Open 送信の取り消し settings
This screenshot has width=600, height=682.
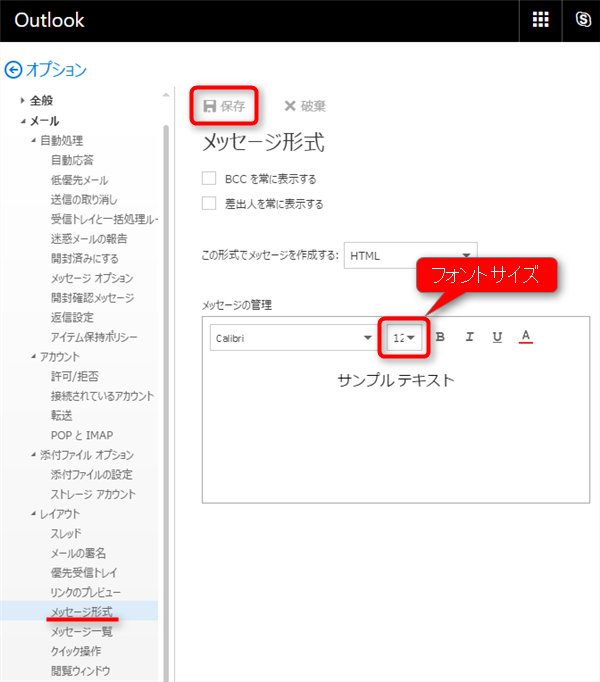pos(84,200)
